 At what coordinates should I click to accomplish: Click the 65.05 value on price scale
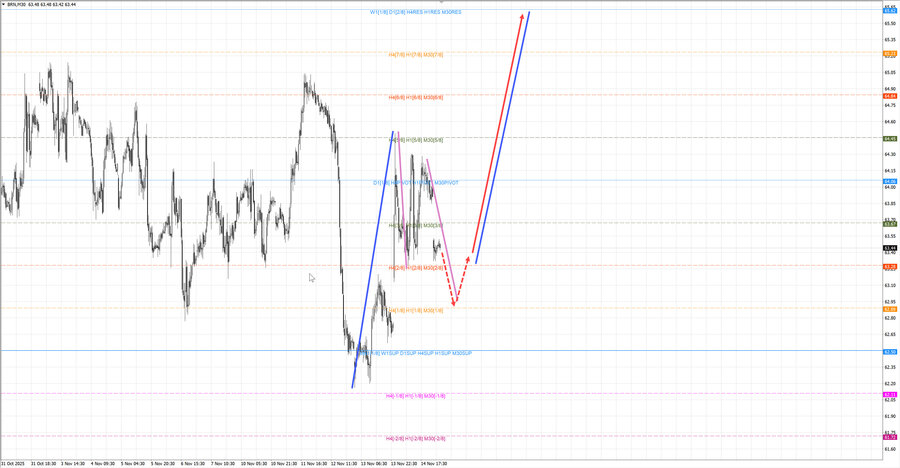pos(890,72)
